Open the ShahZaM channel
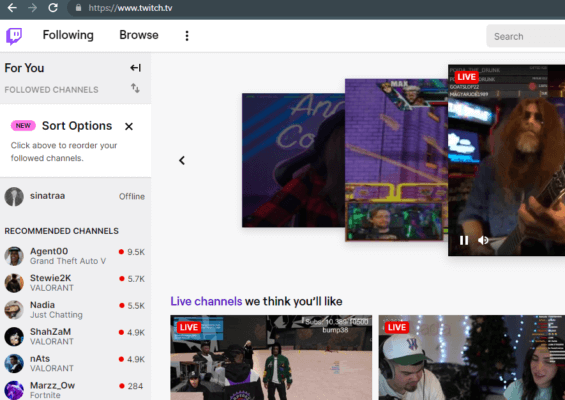The width and height of the screenshot is (565, 400). click(50, 332)
